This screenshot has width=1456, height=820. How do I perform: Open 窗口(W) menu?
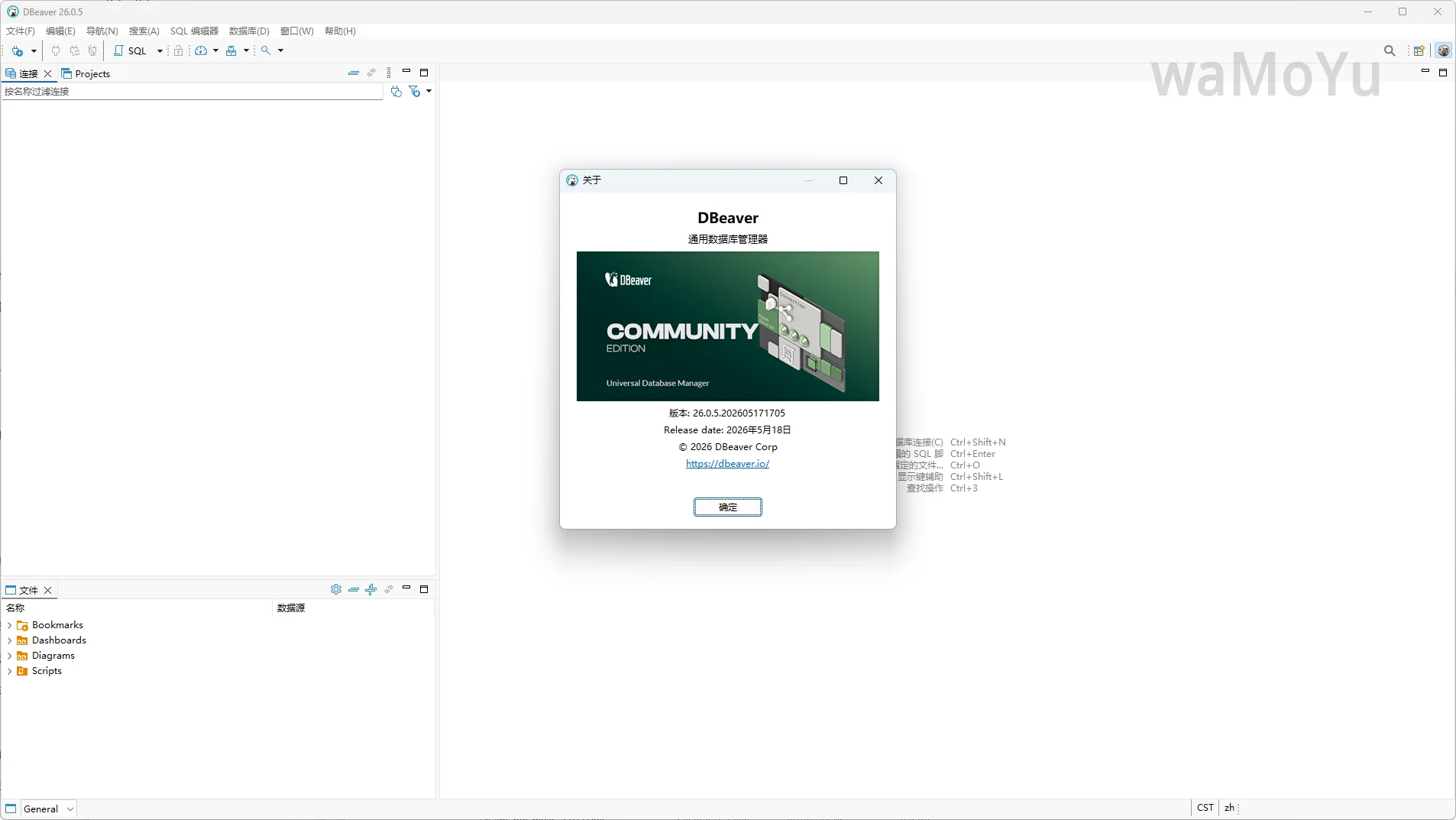296,31
